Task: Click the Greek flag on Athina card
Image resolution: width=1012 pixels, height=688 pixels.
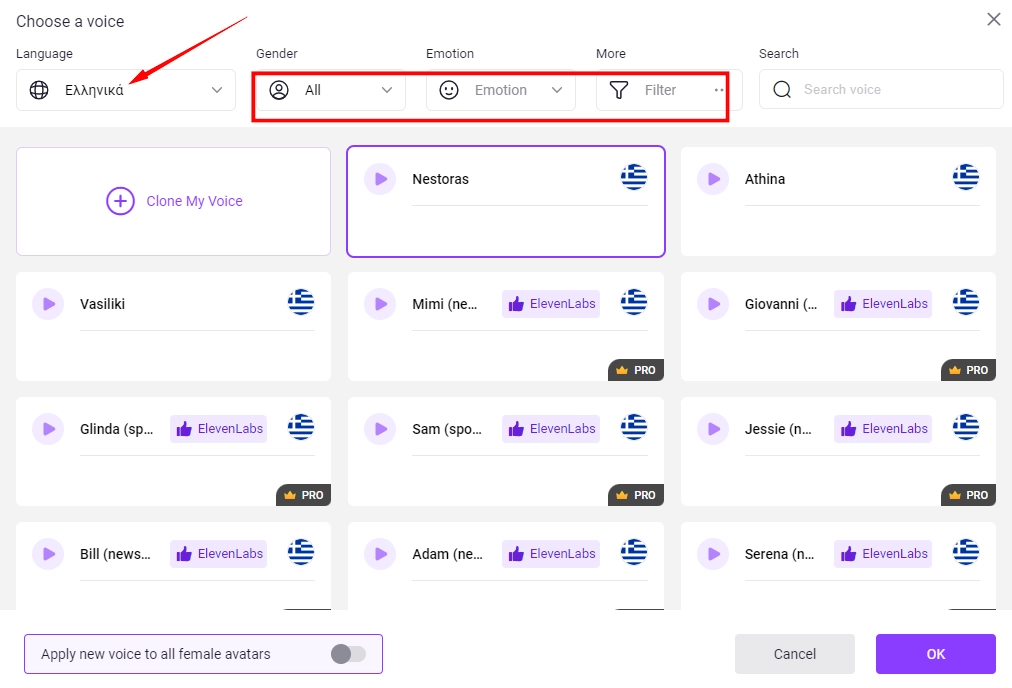Action: [965, 178]
